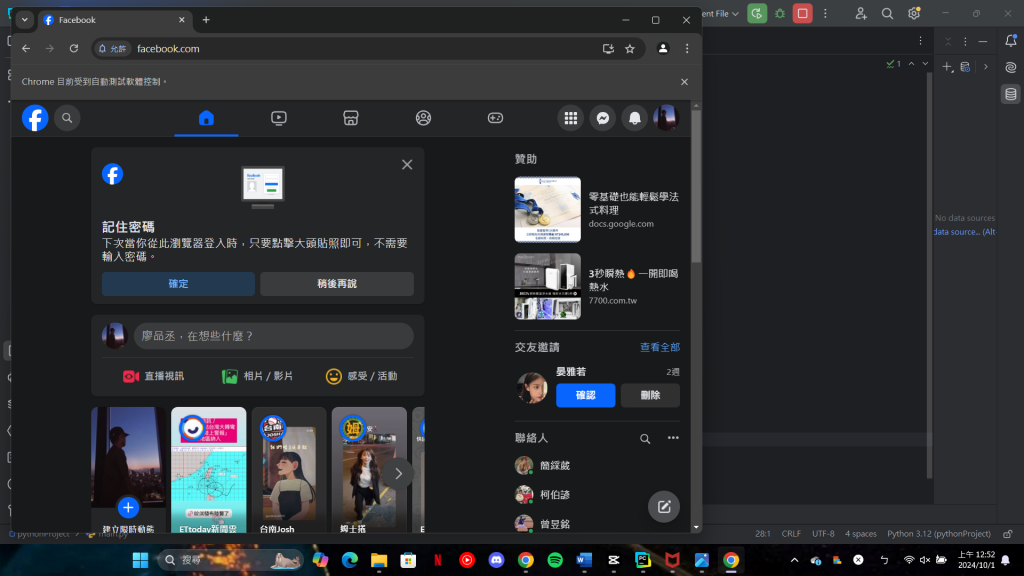The width and height of the screenshot is (1024, 576).
Task: Open PyCharm settings gear icon
Action: (x=914, y=13)
